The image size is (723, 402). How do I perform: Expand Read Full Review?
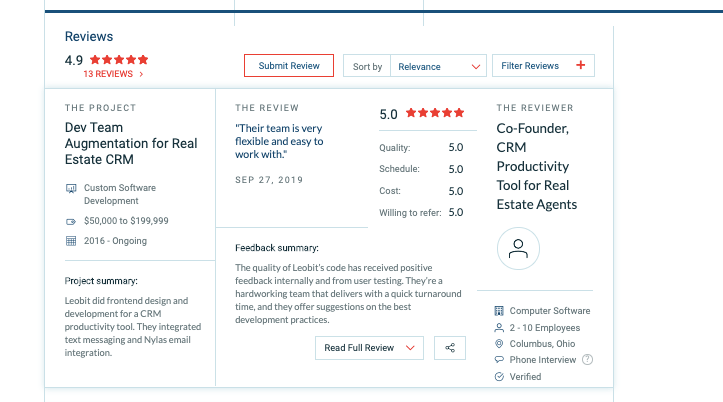coord(369,348)
